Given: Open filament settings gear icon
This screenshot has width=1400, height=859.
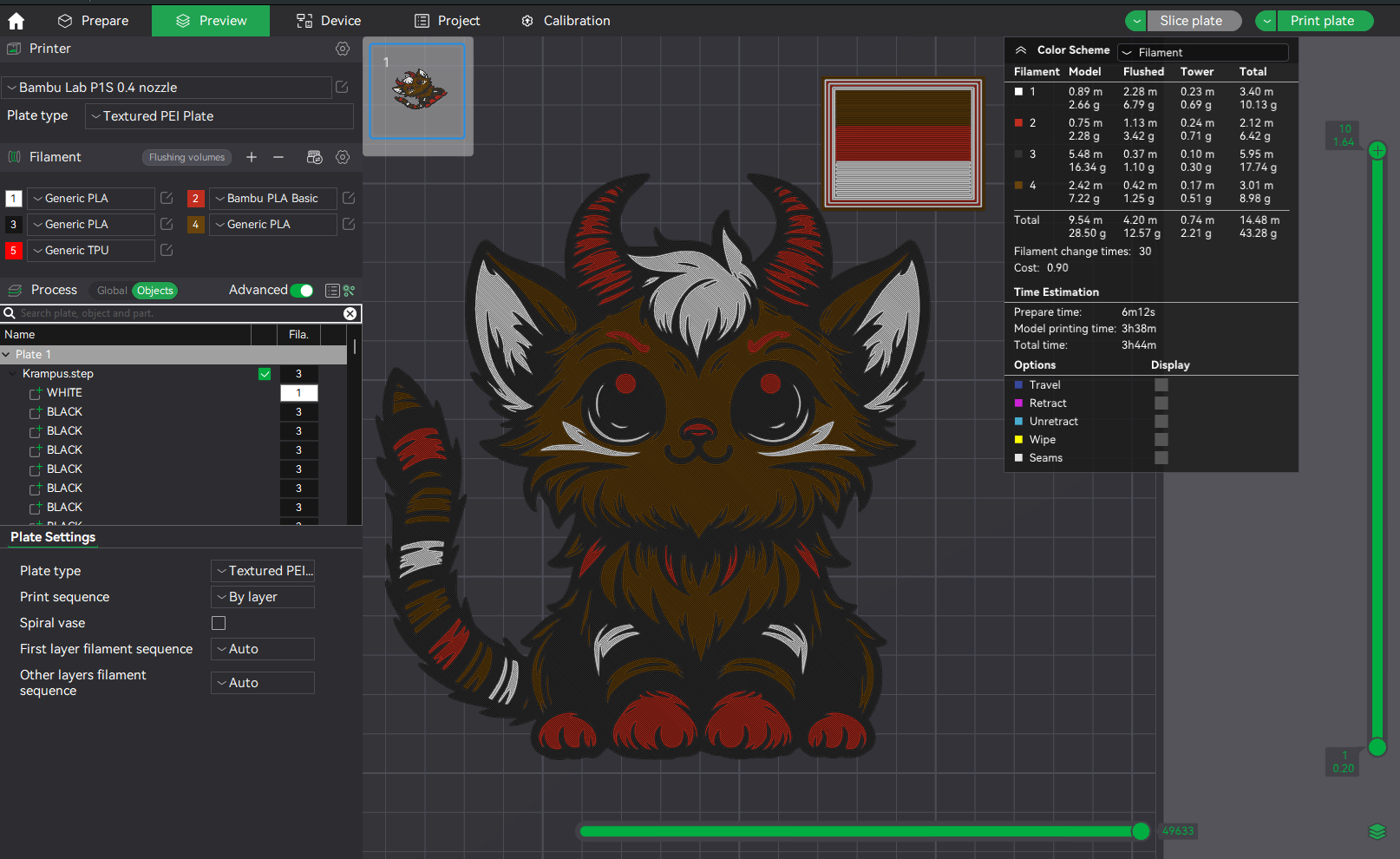Looking at the screenshot, I should coord(343,157).
